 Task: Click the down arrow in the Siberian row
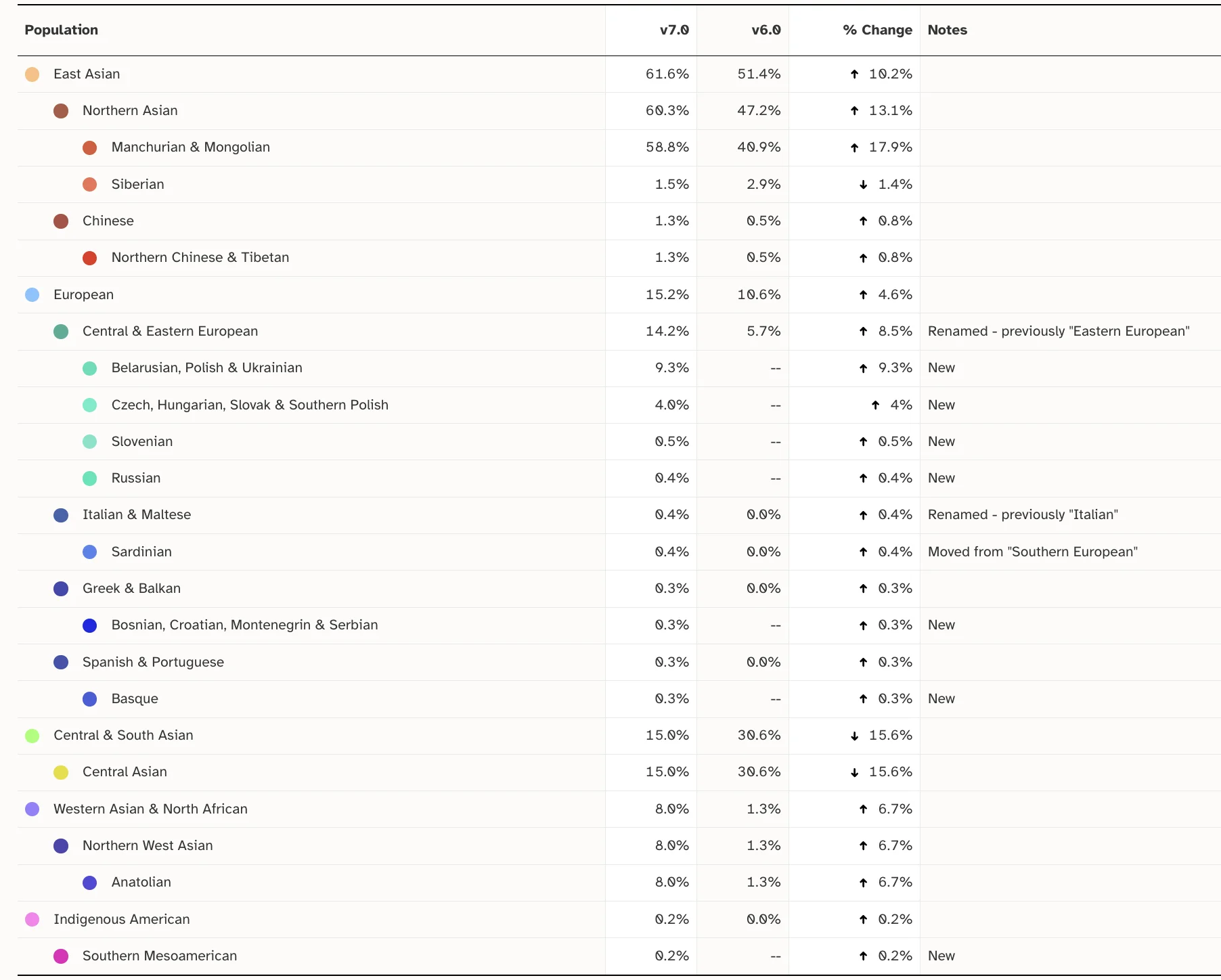[x=863, y=185]
